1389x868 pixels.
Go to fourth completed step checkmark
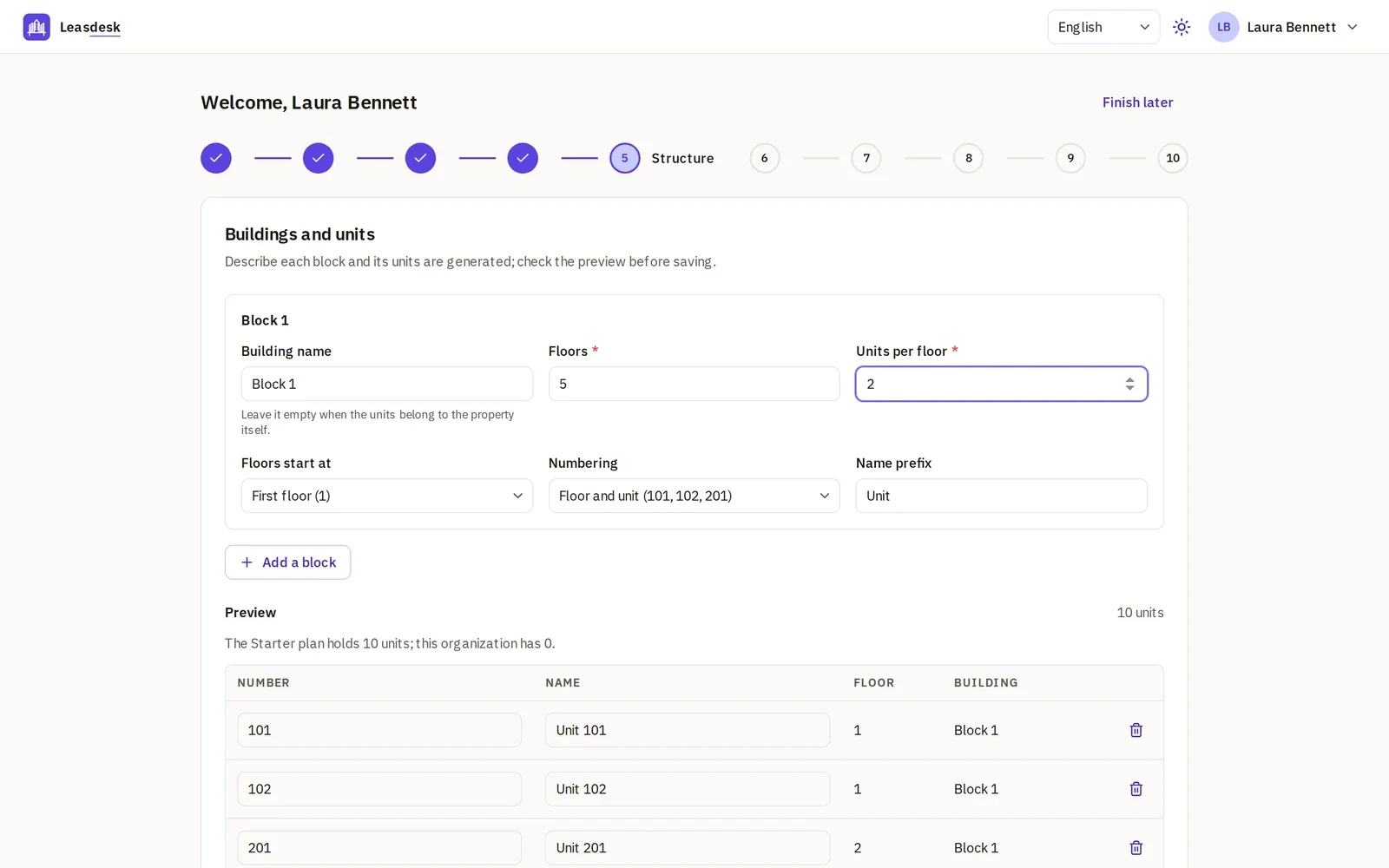tap(523, 158)
